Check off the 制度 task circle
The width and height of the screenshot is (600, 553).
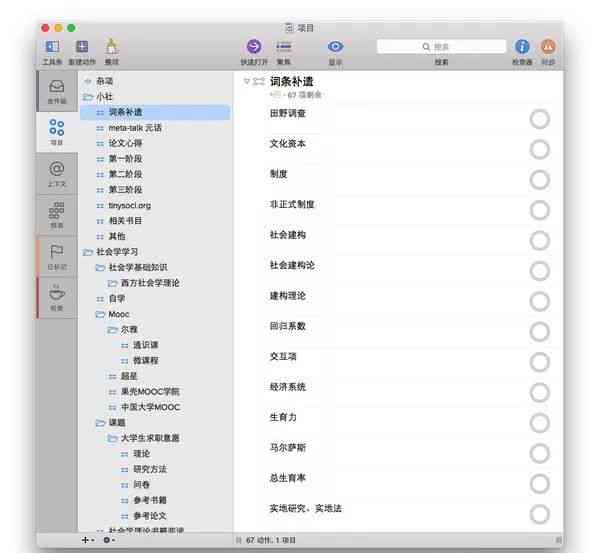(x=540, y=180)
